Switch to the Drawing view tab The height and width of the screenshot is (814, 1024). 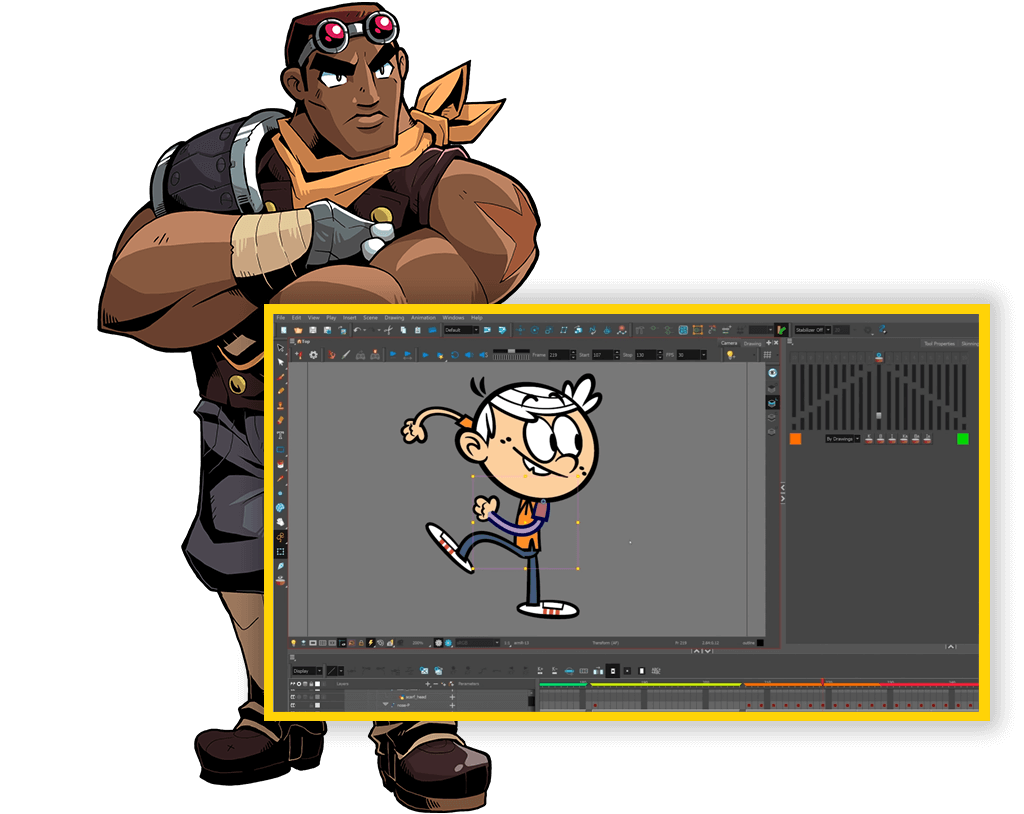[752, 344]
